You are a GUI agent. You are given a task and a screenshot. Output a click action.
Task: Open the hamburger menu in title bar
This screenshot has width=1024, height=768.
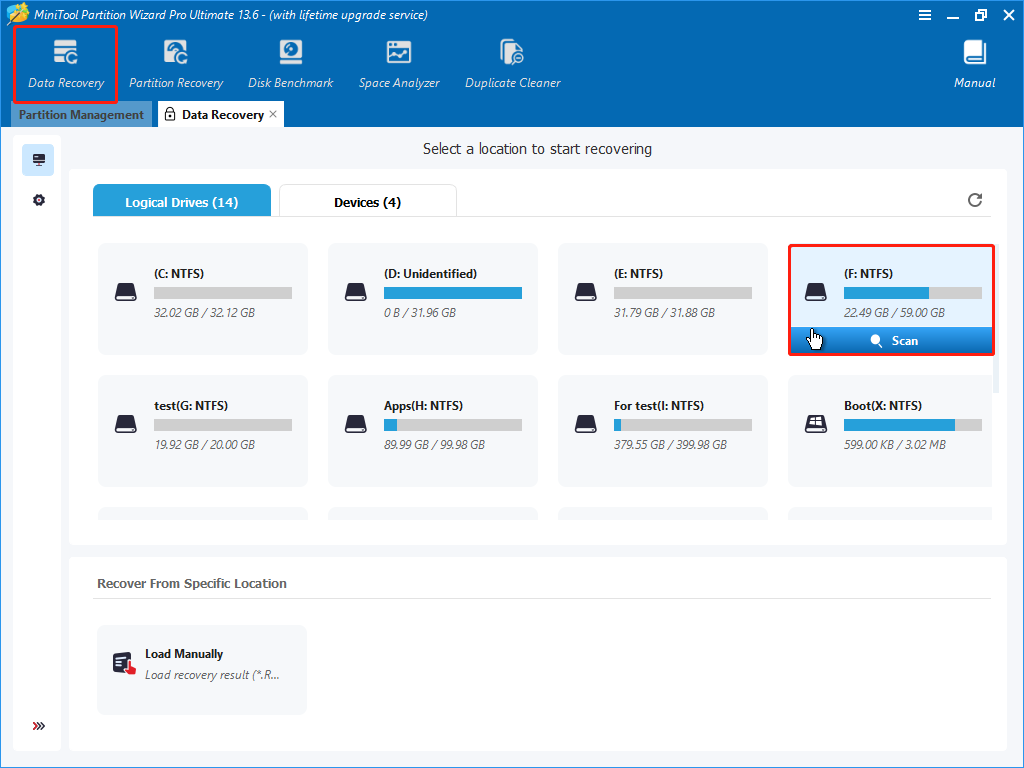925,15
